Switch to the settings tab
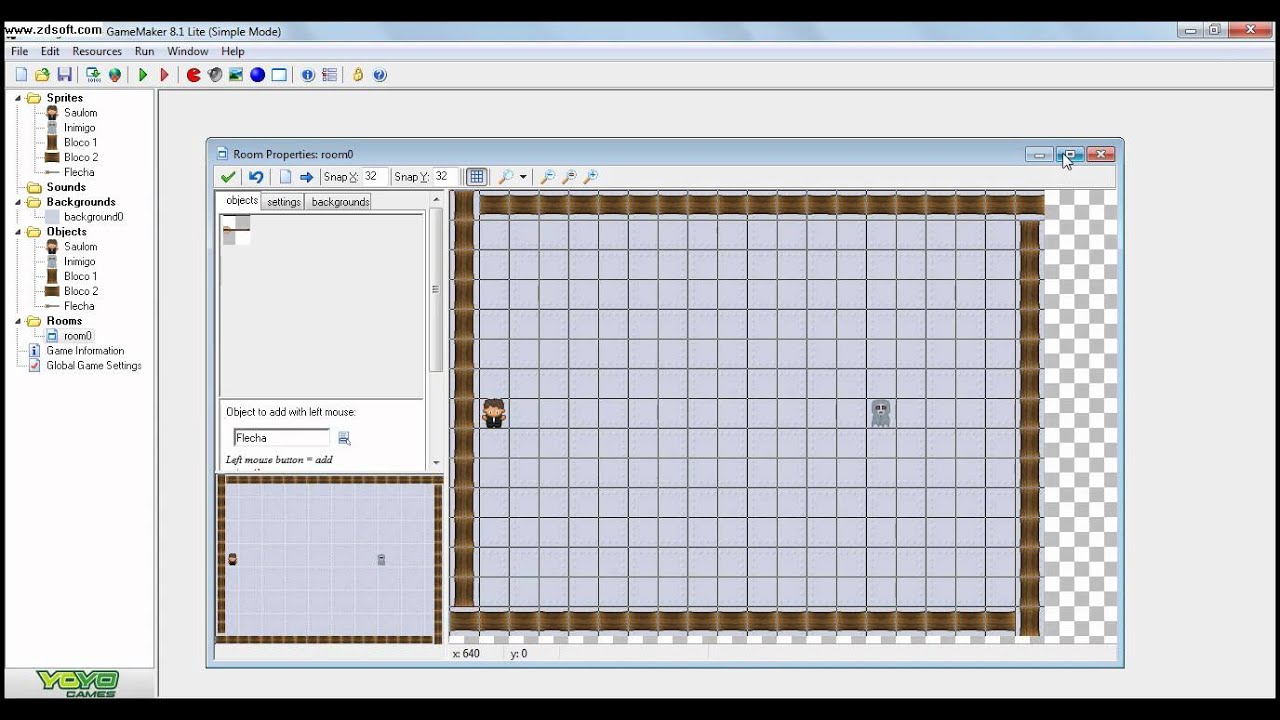1280x720 pixels. pos(284,202)
